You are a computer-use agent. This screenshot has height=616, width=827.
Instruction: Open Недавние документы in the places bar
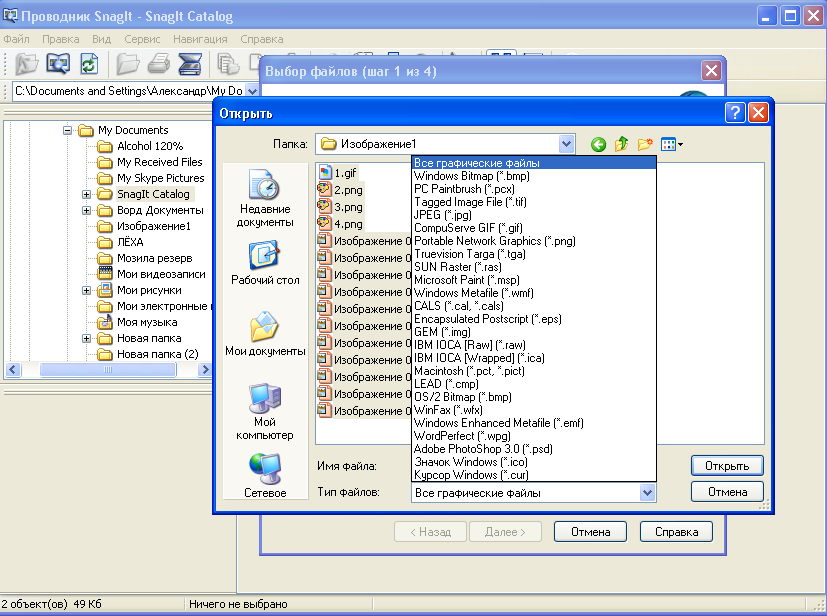265,198
